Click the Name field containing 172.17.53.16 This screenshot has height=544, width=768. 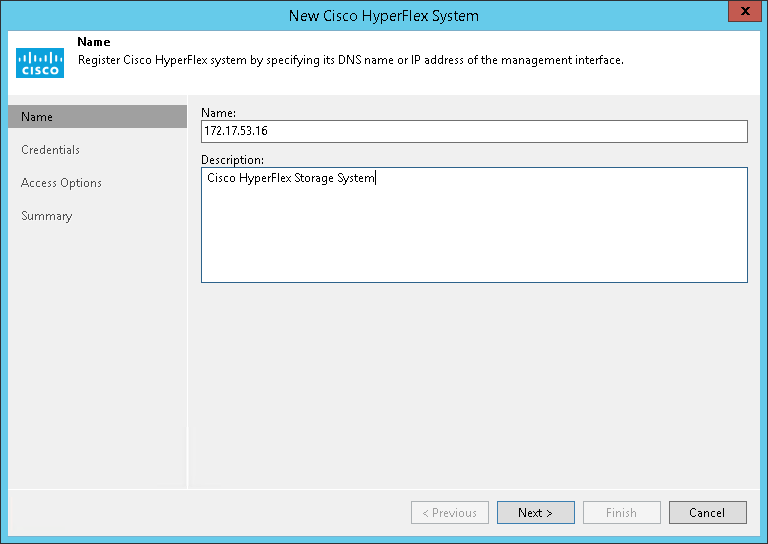(474, 132)
